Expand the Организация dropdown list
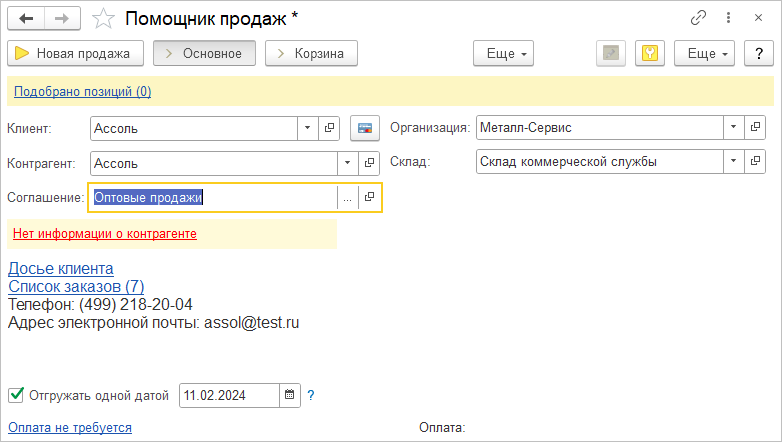This screenshot has height=442, width=782. pyautogui.click(x=733, y=128)
